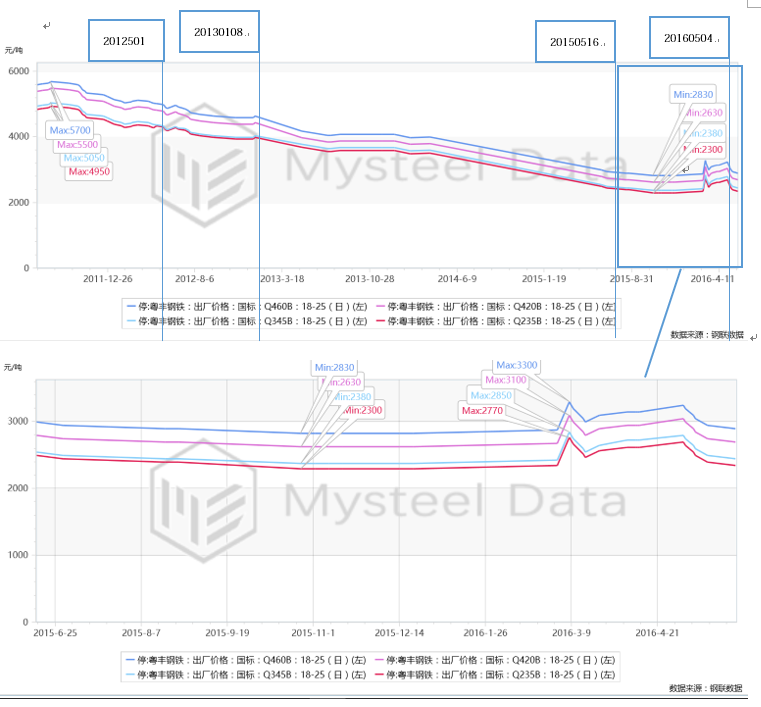Click the Max:5700 data label

pos(70,131)
